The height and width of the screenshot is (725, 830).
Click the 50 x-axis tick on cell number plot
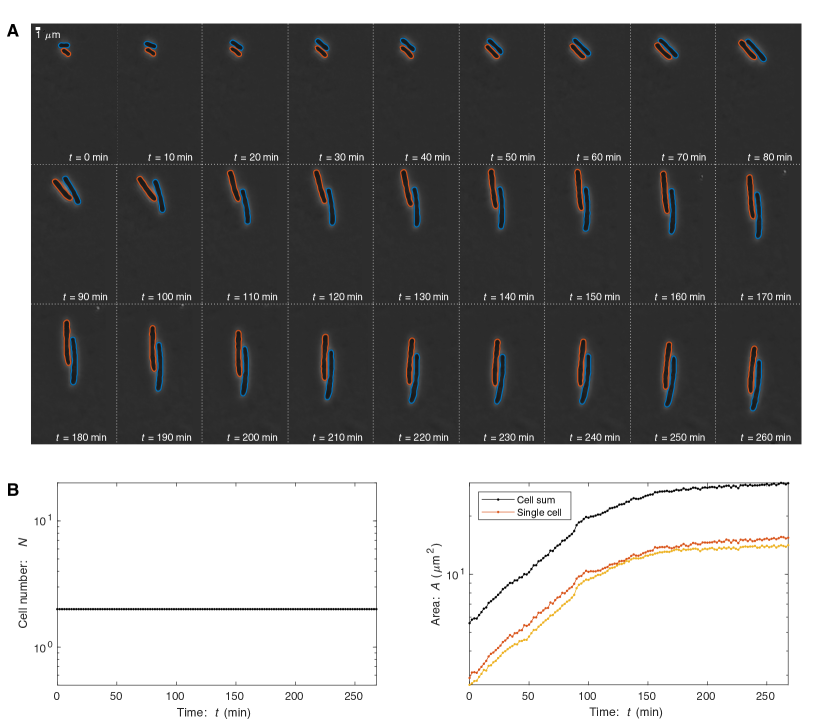click(x=116, y=696)
